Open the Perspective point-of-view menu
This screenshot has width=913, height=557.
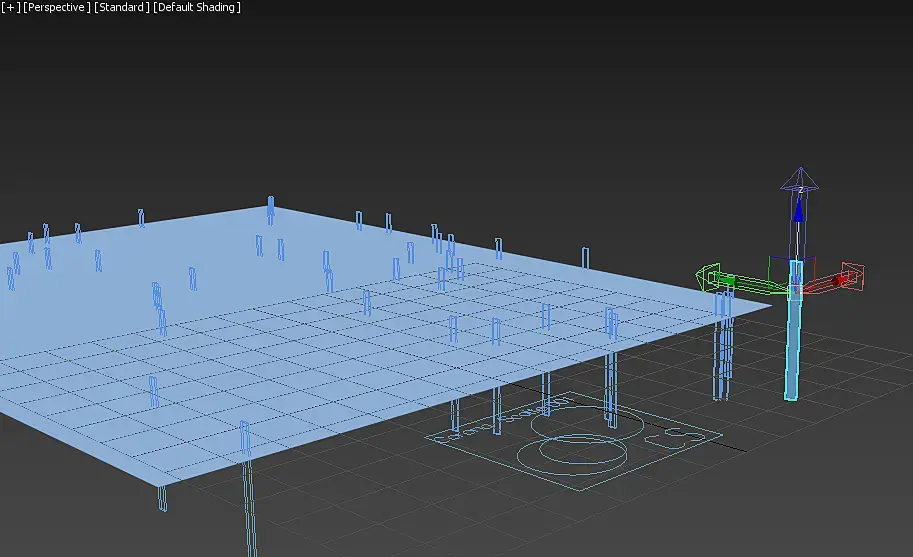[56, 8]
